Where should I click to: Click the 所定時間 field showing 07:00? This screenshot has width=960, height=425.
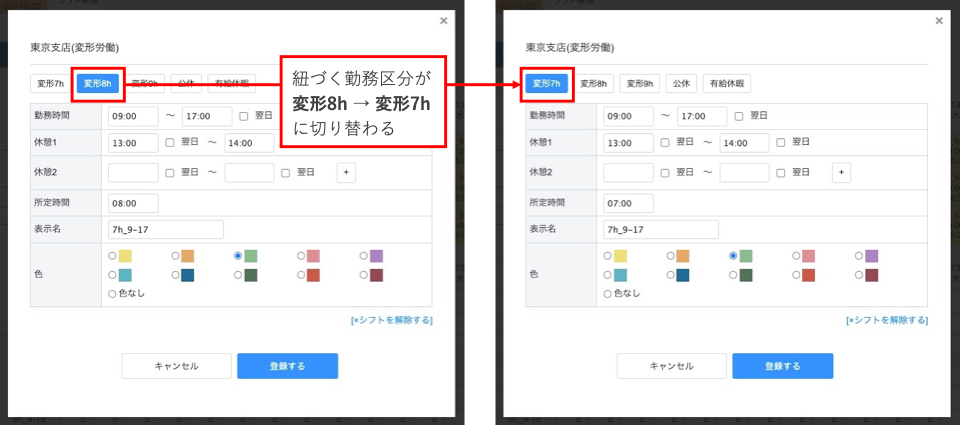629,203
